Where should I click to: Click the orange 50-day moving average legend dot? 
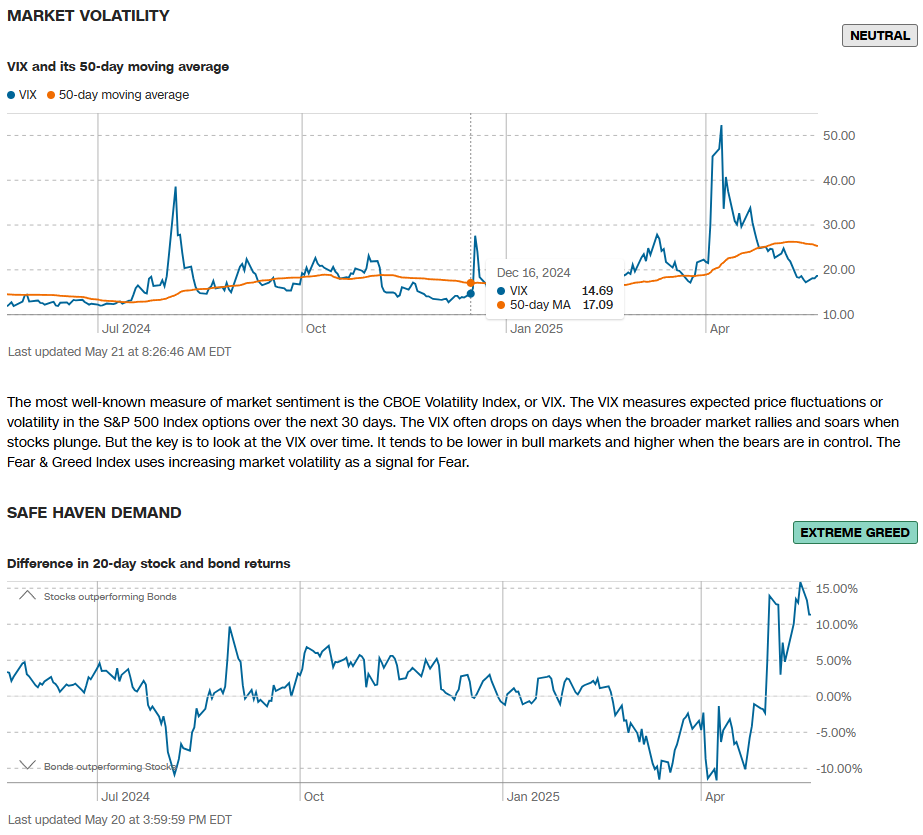[51, 95]
